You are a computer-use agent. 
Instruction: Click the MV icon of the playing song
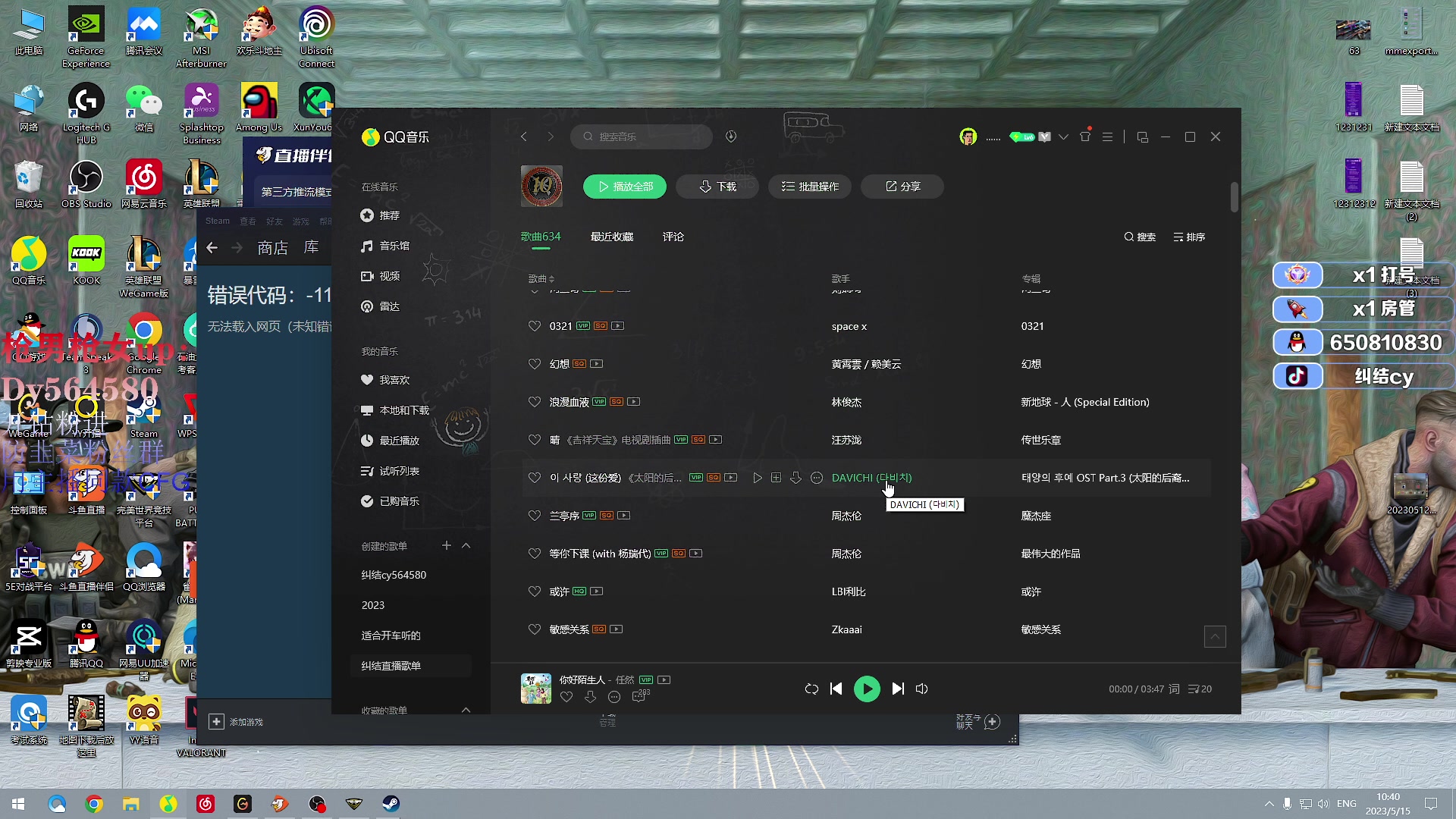tap(664, 679)
